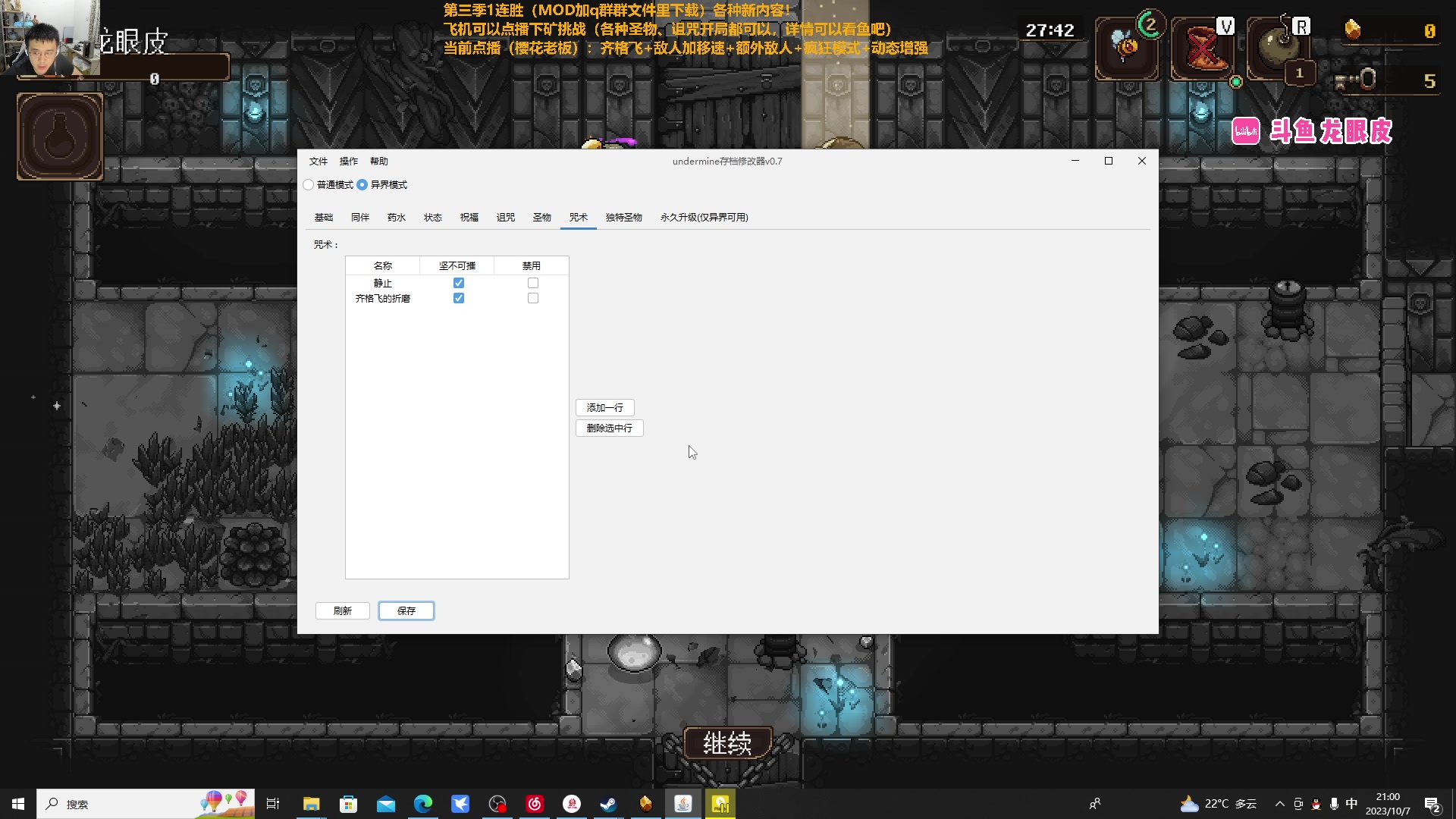The image size is (1456, 819).
Task: Click the 删除选中行 button
Action: point(610,428)
